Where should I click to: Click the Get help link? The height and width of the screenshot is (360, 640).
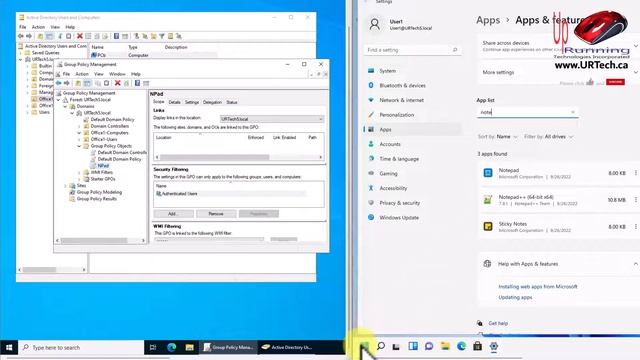coord(498,323)
